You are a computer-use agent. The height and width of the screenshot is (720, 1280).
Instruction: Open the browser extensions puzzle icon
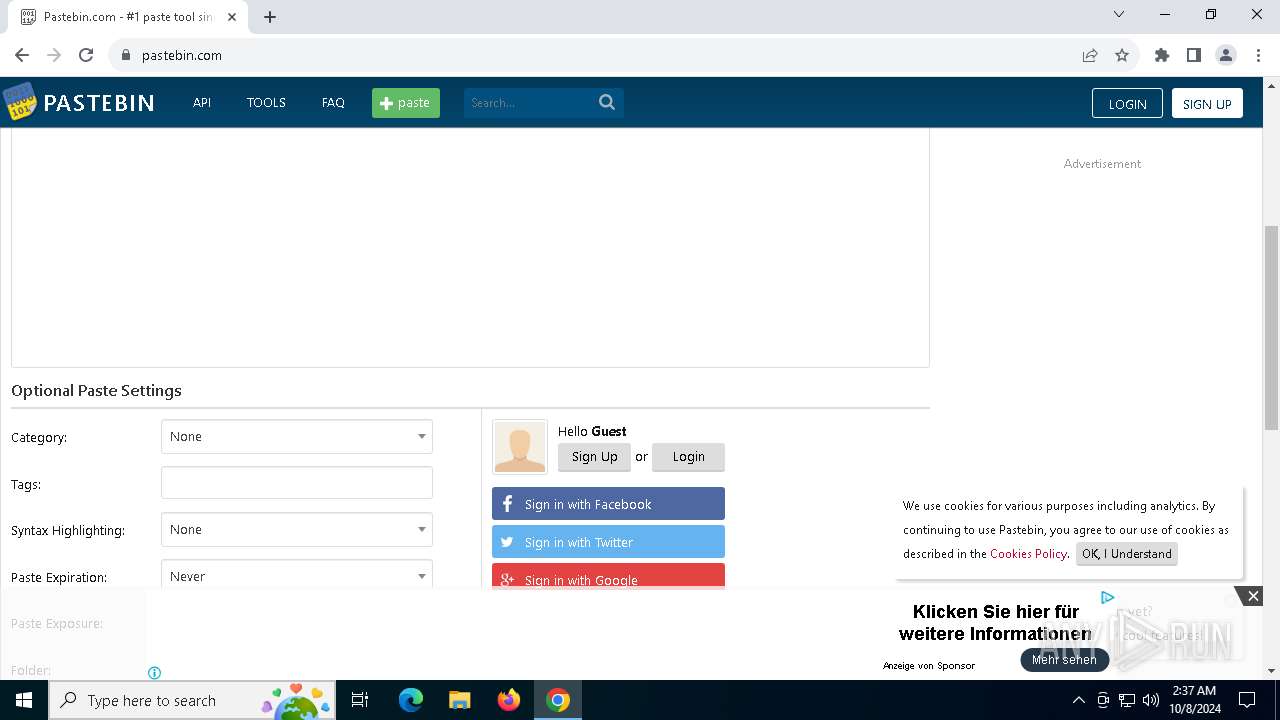pyautogui.click(x=1162, y=55)
